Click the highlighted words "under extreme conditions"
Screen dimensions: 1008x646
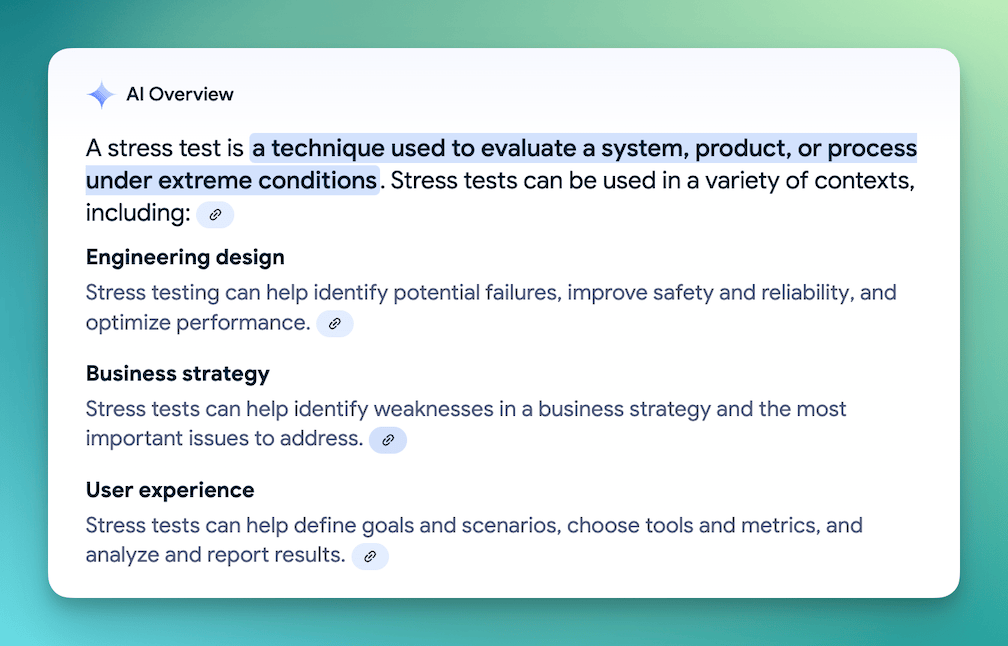231,181
